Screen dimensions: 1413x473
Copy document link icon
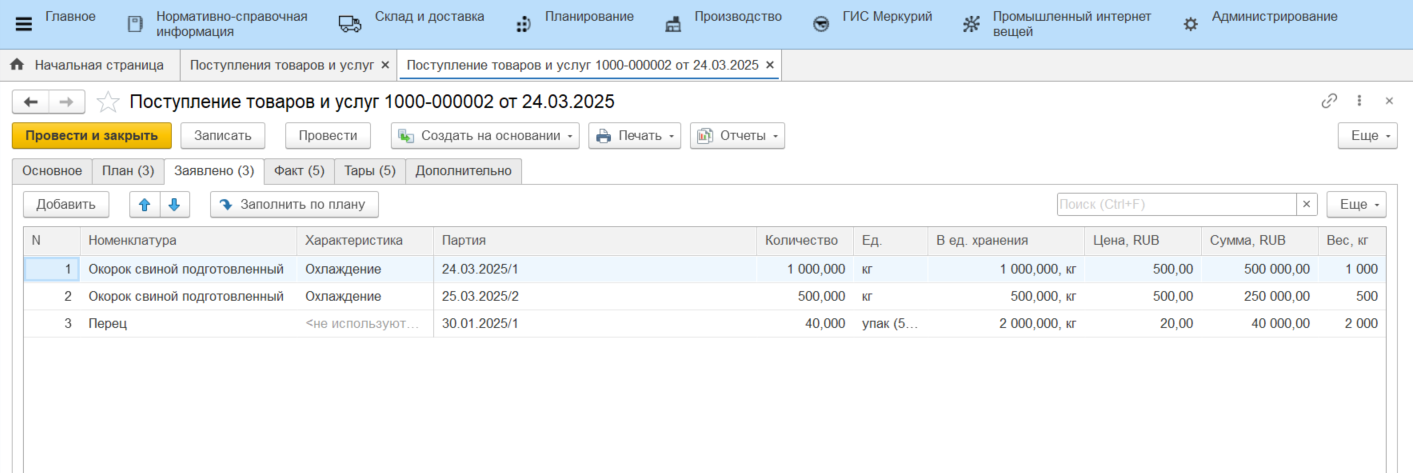point(1329,101)
